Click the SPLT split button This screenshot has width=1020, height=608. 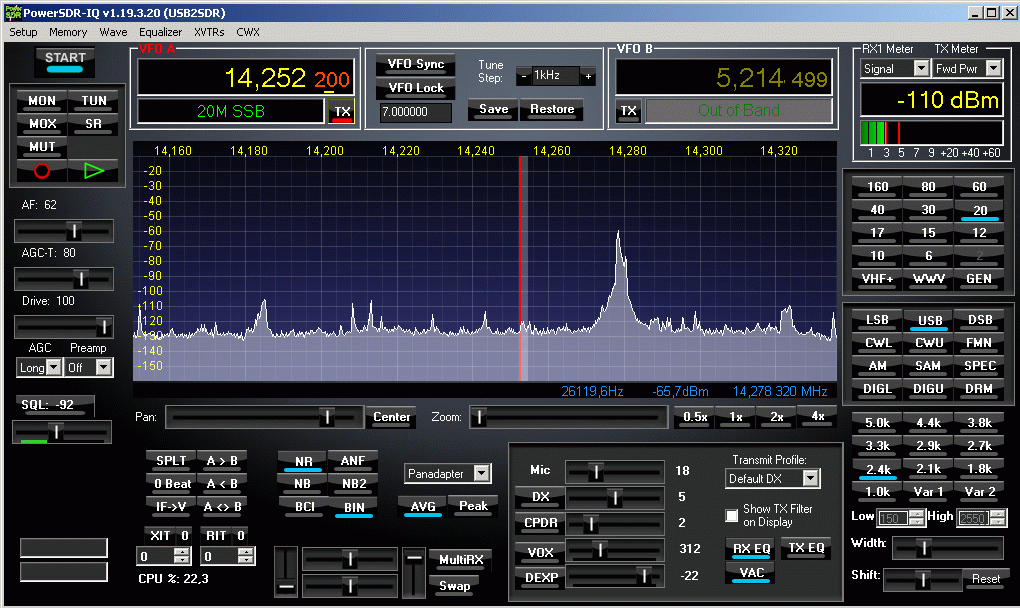(171, 461)
